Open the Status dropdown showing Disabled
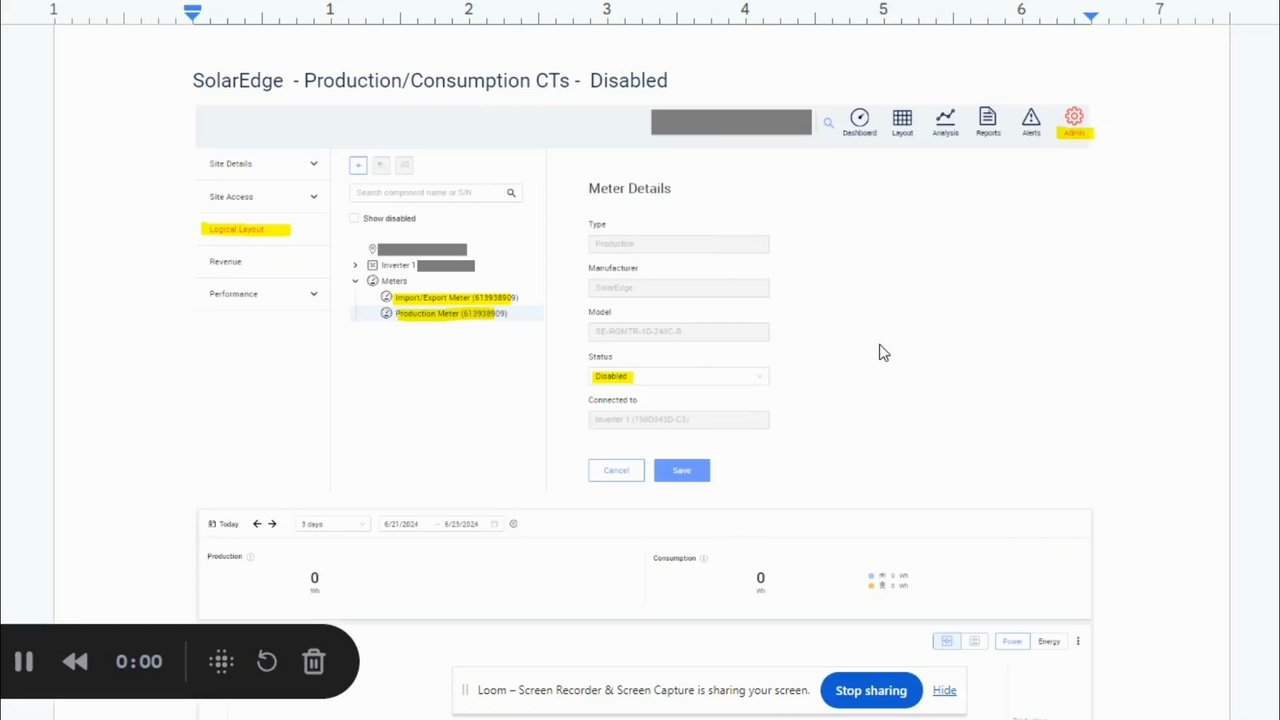Image resolution: width=1280 pixels, height=720 pixels. 679,376
